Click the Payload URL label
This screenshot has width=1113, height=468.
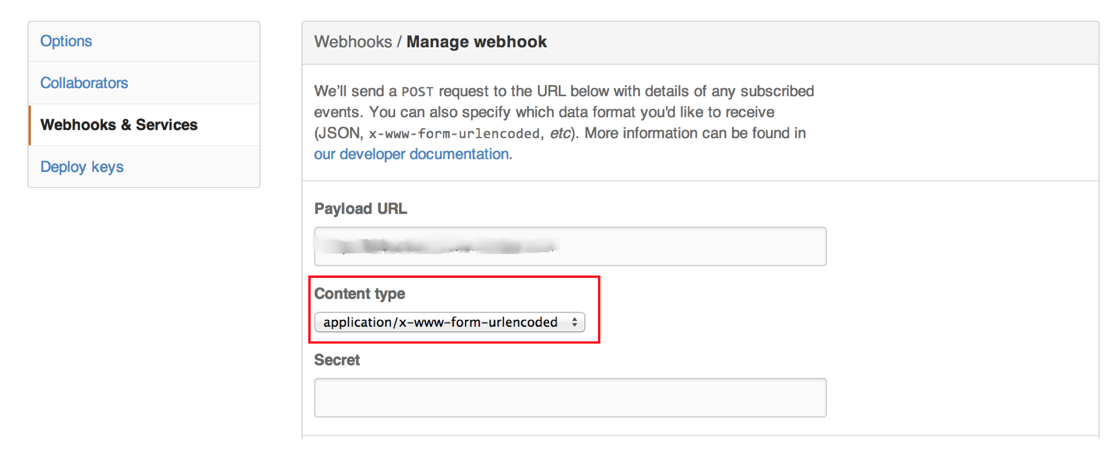click(360, 209)
